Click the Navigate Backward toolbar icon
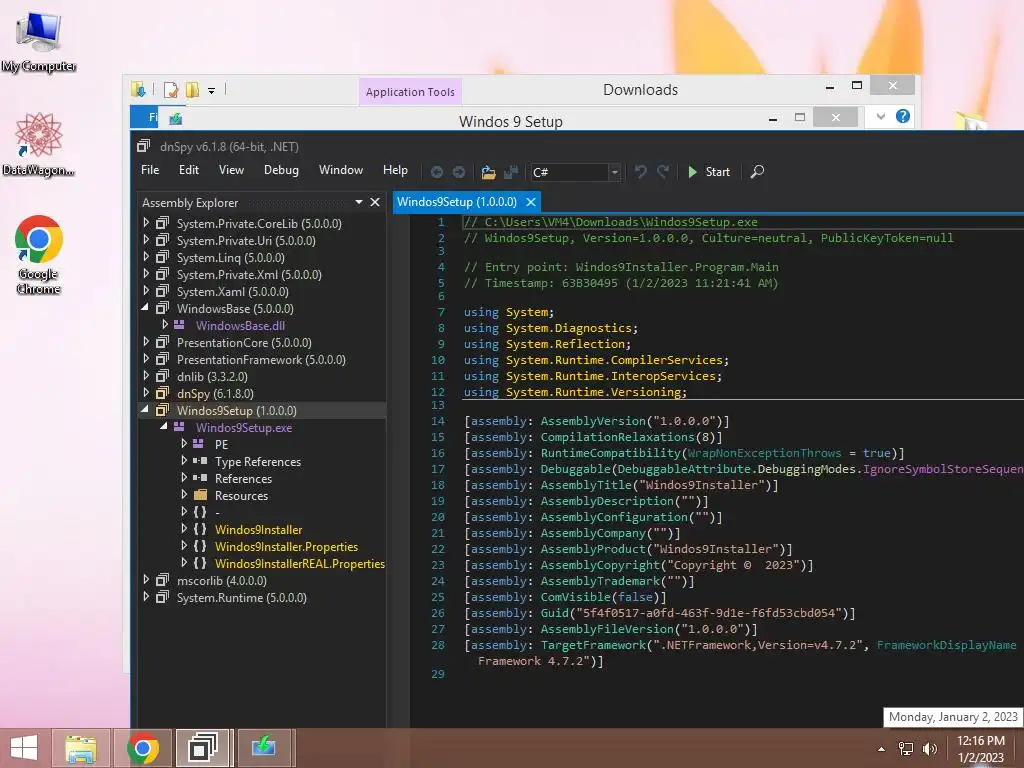The image size is (1024, 768). tap(437, 172)
